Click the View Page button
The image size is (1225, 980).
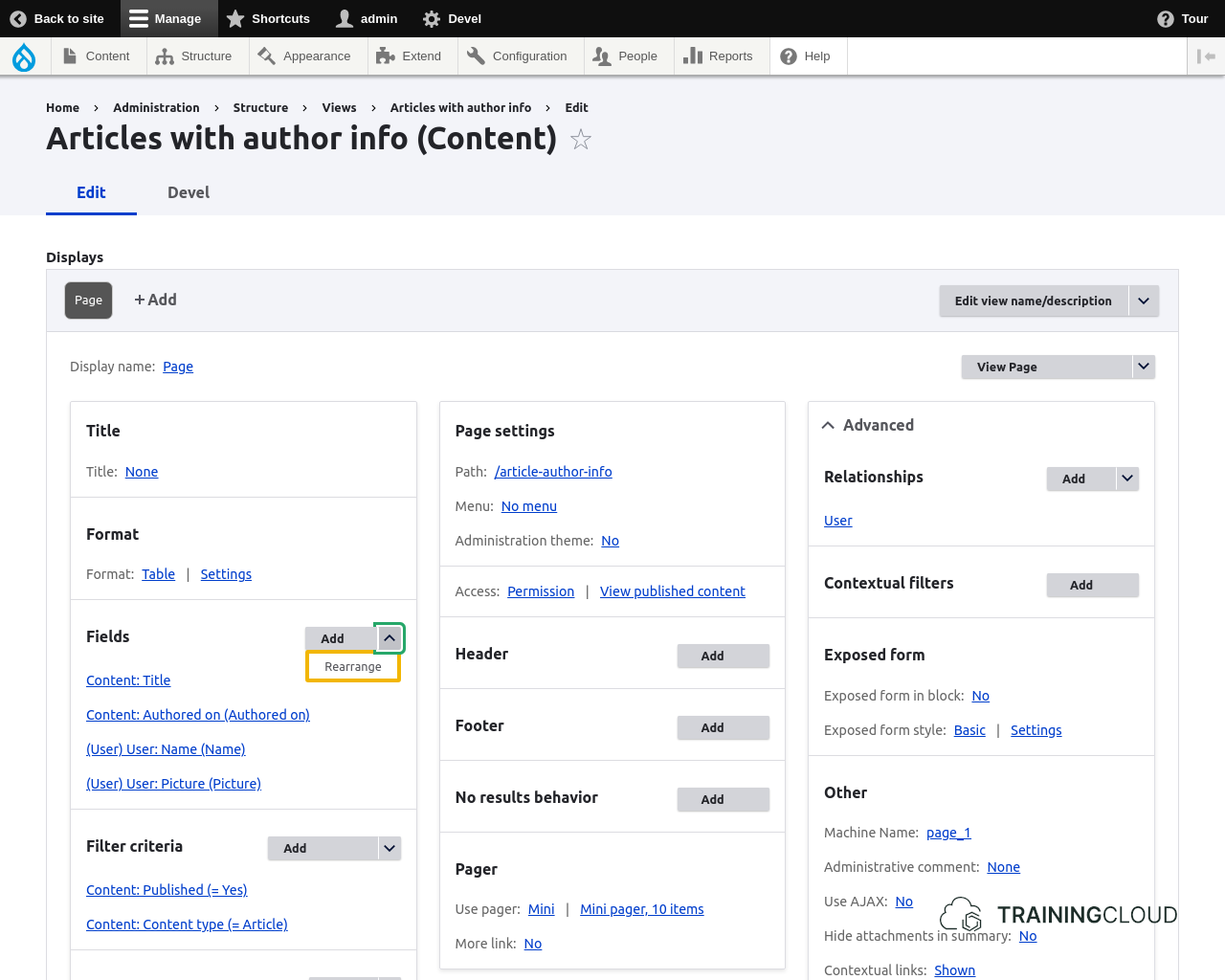(x=1047, y=367)
